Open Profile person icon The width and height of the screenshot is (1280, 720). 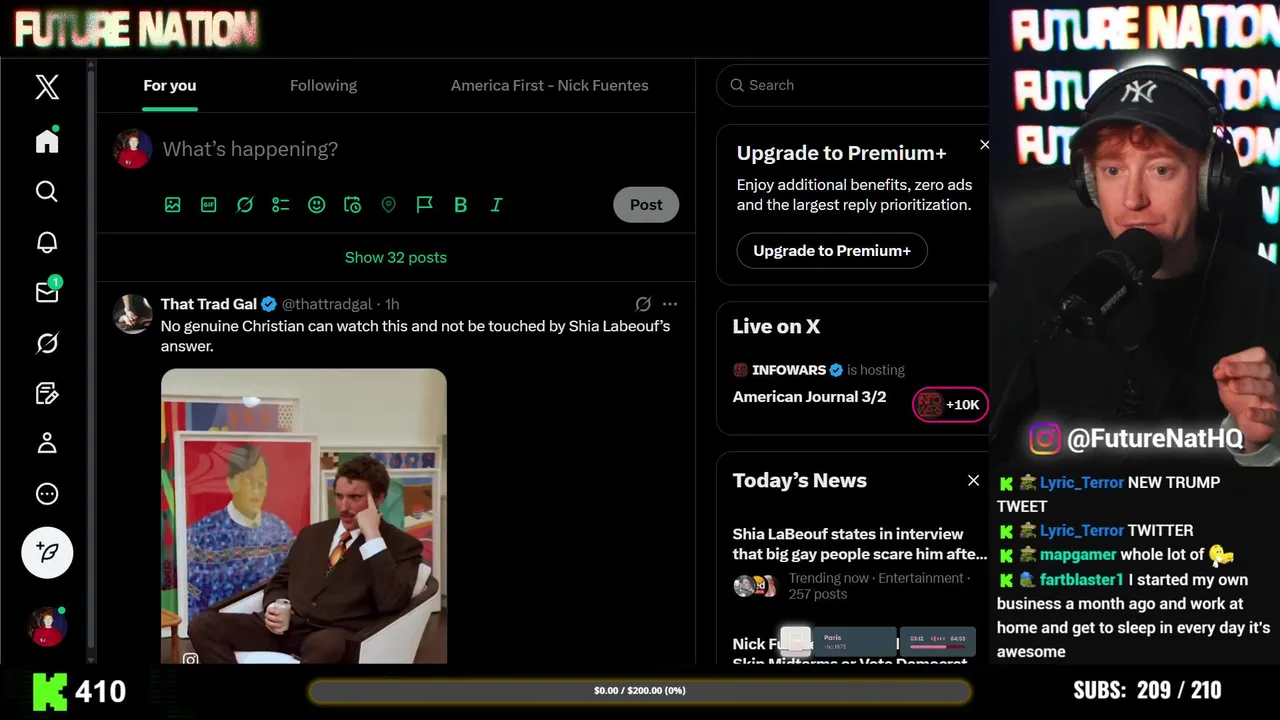[47, 443]
